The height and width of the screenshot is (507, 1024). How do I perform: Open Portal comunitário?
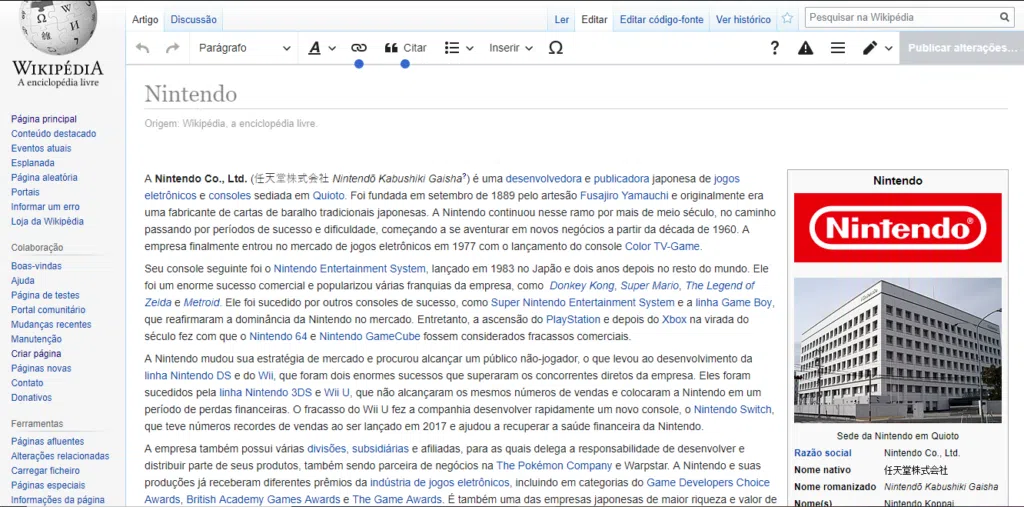point(48,310)
